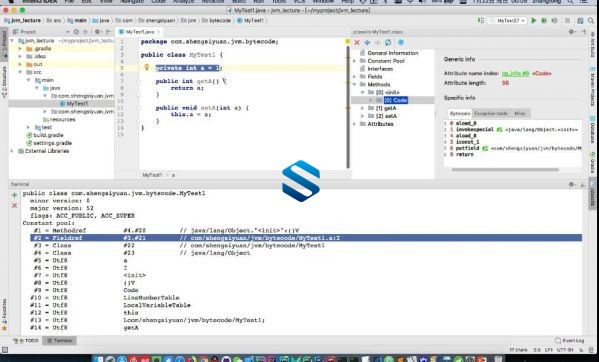
Task: Open the Terminal panel settings gear
Action: point(572,184)
